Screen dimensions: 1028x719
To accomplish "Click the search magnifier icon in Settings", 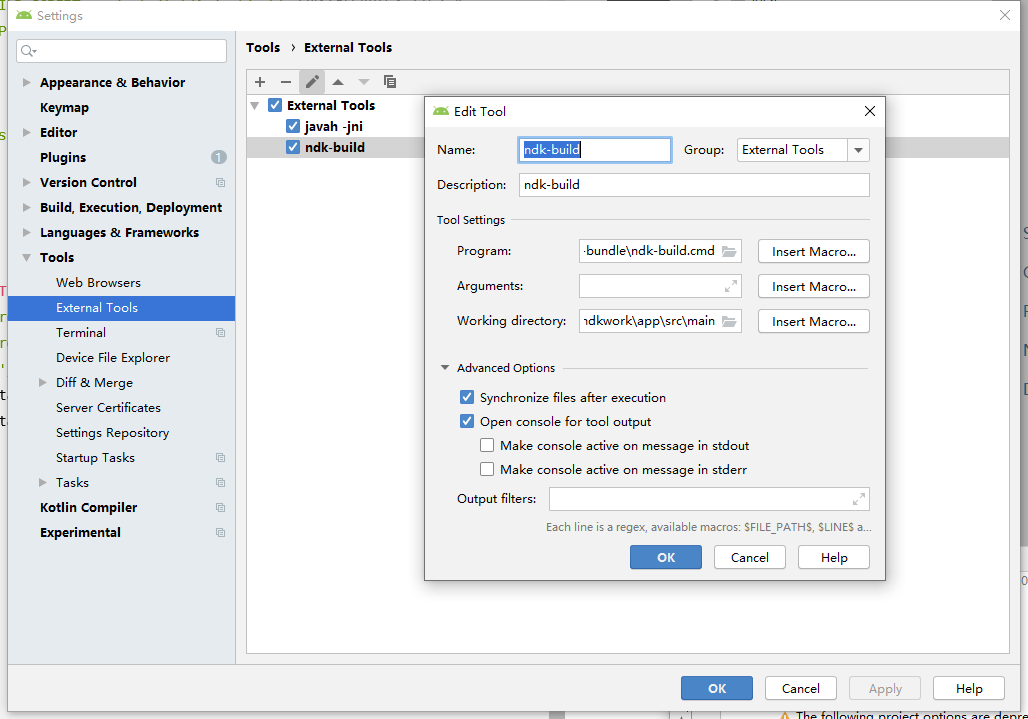I will pos(28,50).
